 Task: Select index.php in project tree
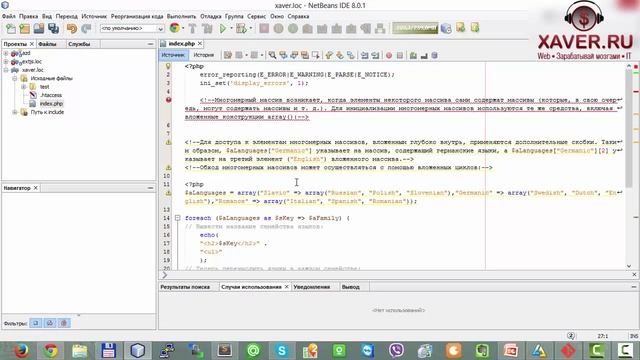[51, 104]
